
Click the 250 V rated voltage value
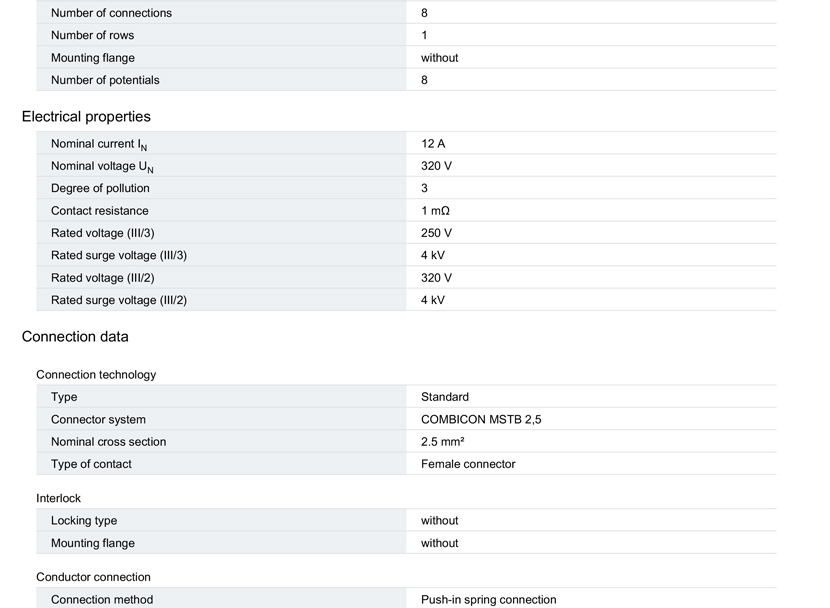click(x=436, y=233)
